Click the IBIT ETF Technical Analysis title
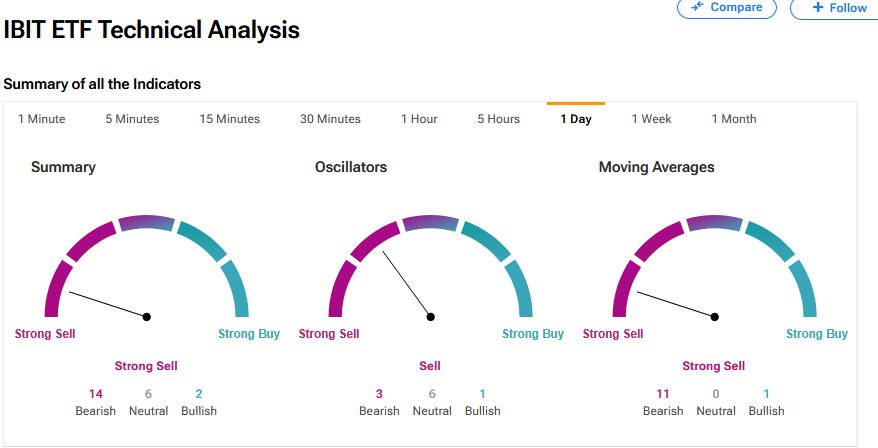The height and width of the screenshot is (448, 878). click(x=151, y=30)
